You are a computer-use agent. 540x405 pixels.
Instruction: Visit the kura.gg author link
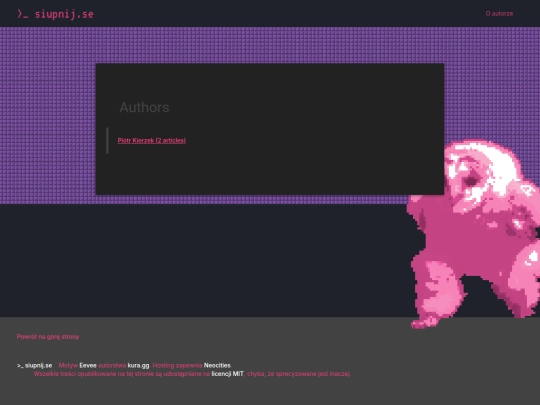[x=138, y=365]
